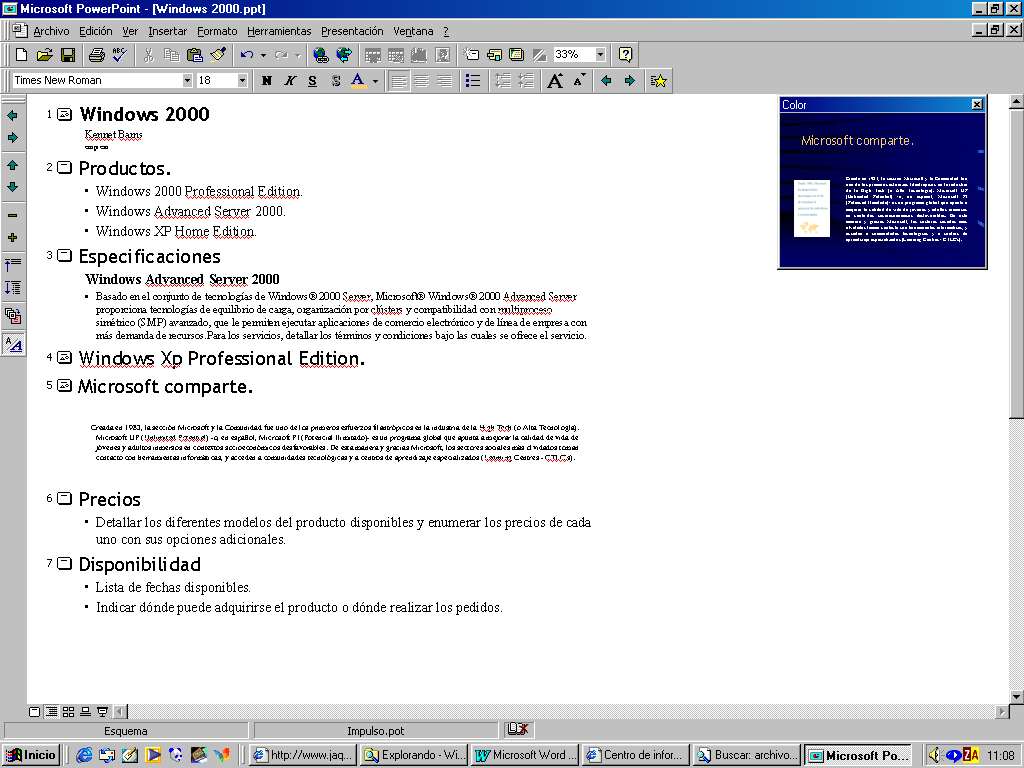Image resolution: width=1024 pixels, height=768 pixels.
Task: Open Archivo menu
Action: pyautogui.click(x=51, y=31)
